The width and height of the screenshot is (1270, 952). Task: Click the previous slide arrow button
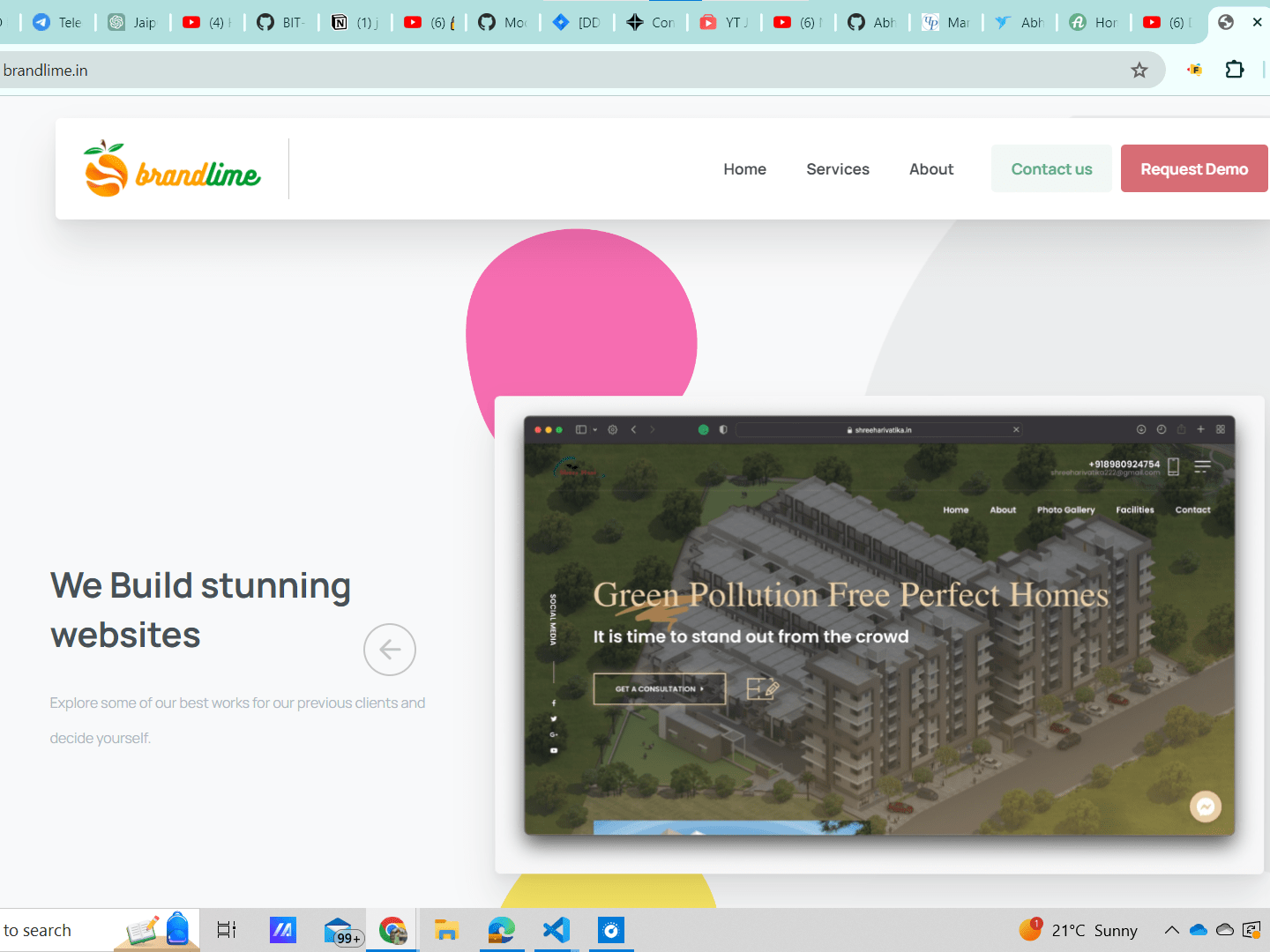390,650
